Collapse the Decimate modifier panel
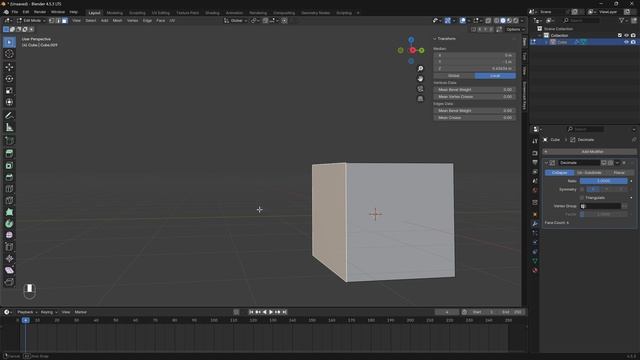This screenshot has width=640, height=360. (547, 163)
